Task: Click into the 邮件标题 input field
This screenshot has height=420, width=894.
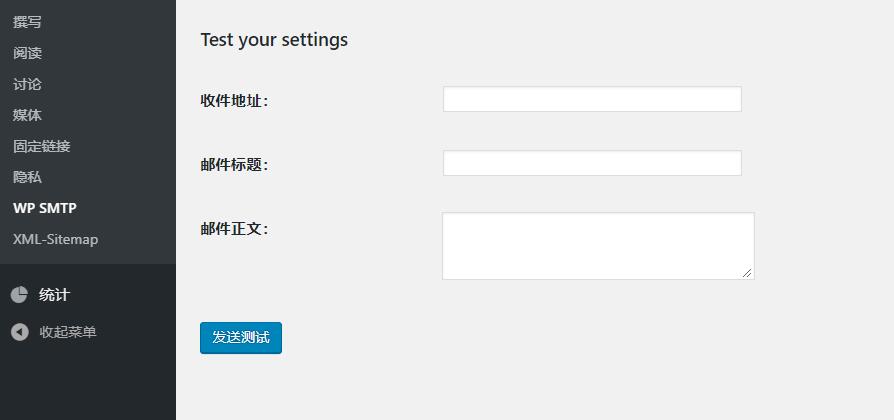Action: [x=592, y=163]
